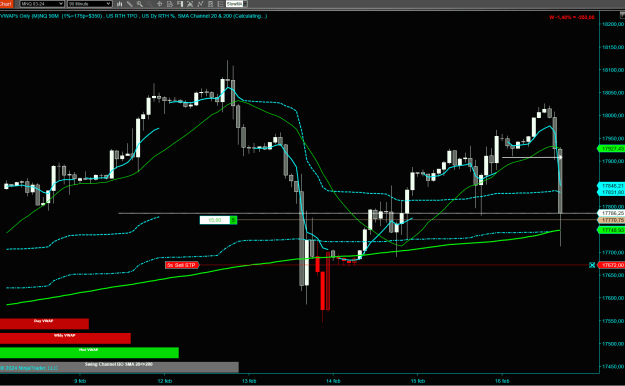
Task: Toggle the Chart Trader panel icon
Action: pos(180,4)
